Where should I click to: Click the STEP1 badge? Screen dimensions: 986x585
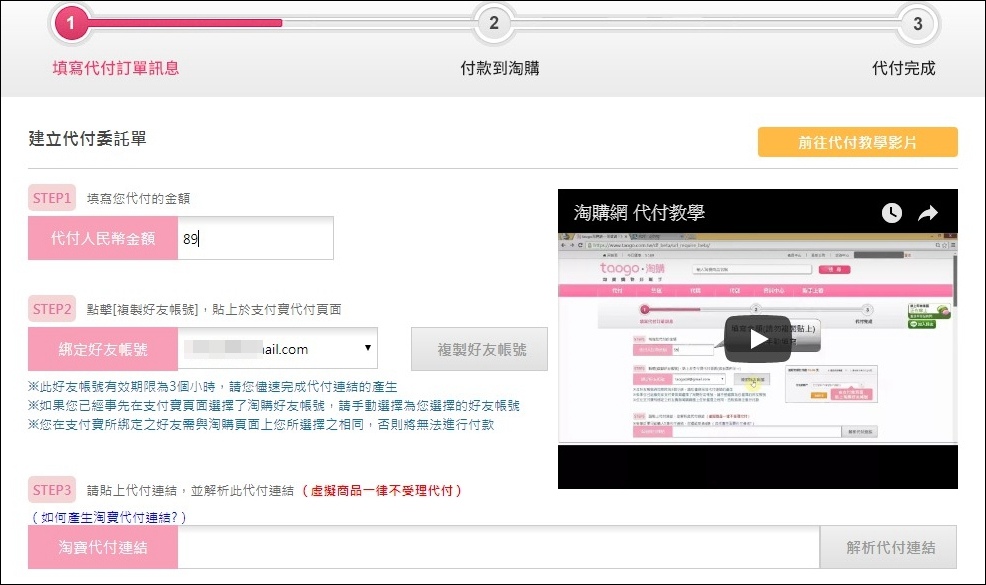click(52, 198)
